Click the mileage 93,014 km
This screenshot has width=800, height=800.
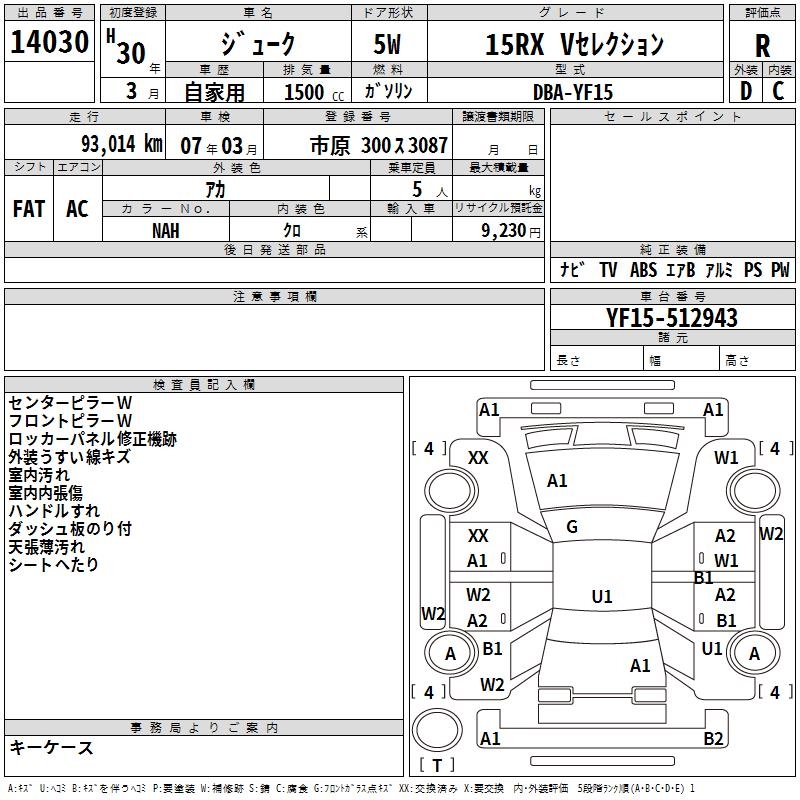pos(121,144)
